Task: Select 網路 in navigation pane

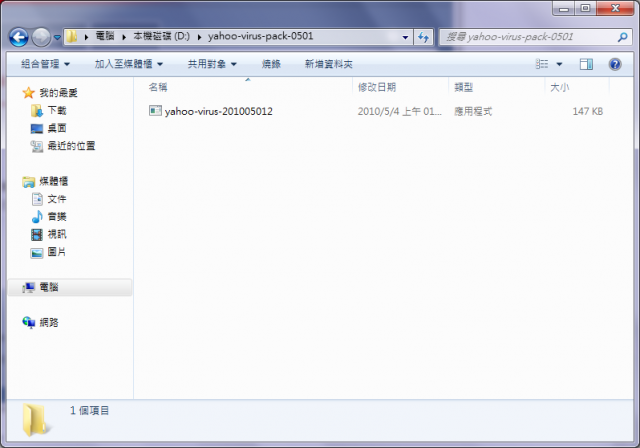Action: [x=49, y=323]
